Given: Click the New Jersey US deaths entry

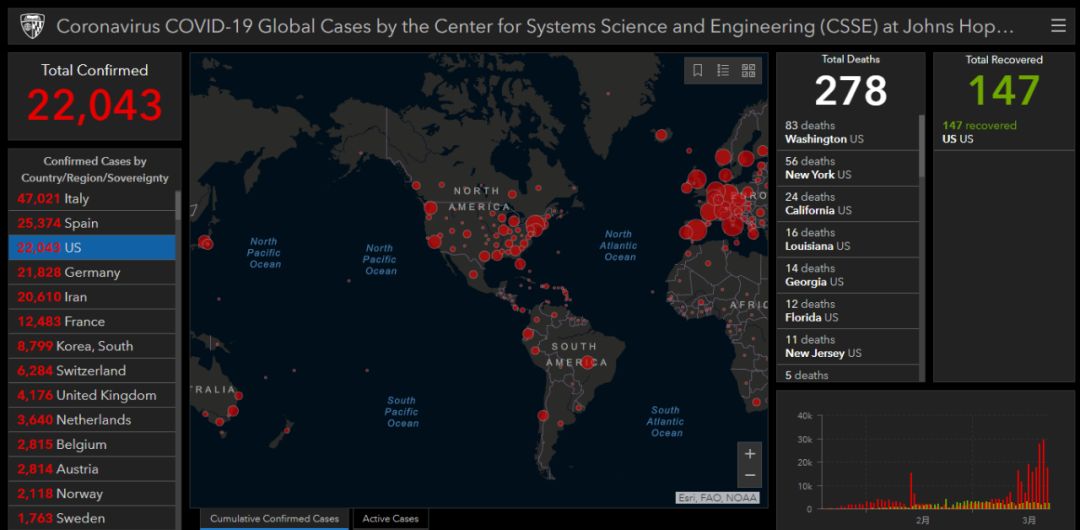Looking at the screenshot, I should (x=848, y=346).
